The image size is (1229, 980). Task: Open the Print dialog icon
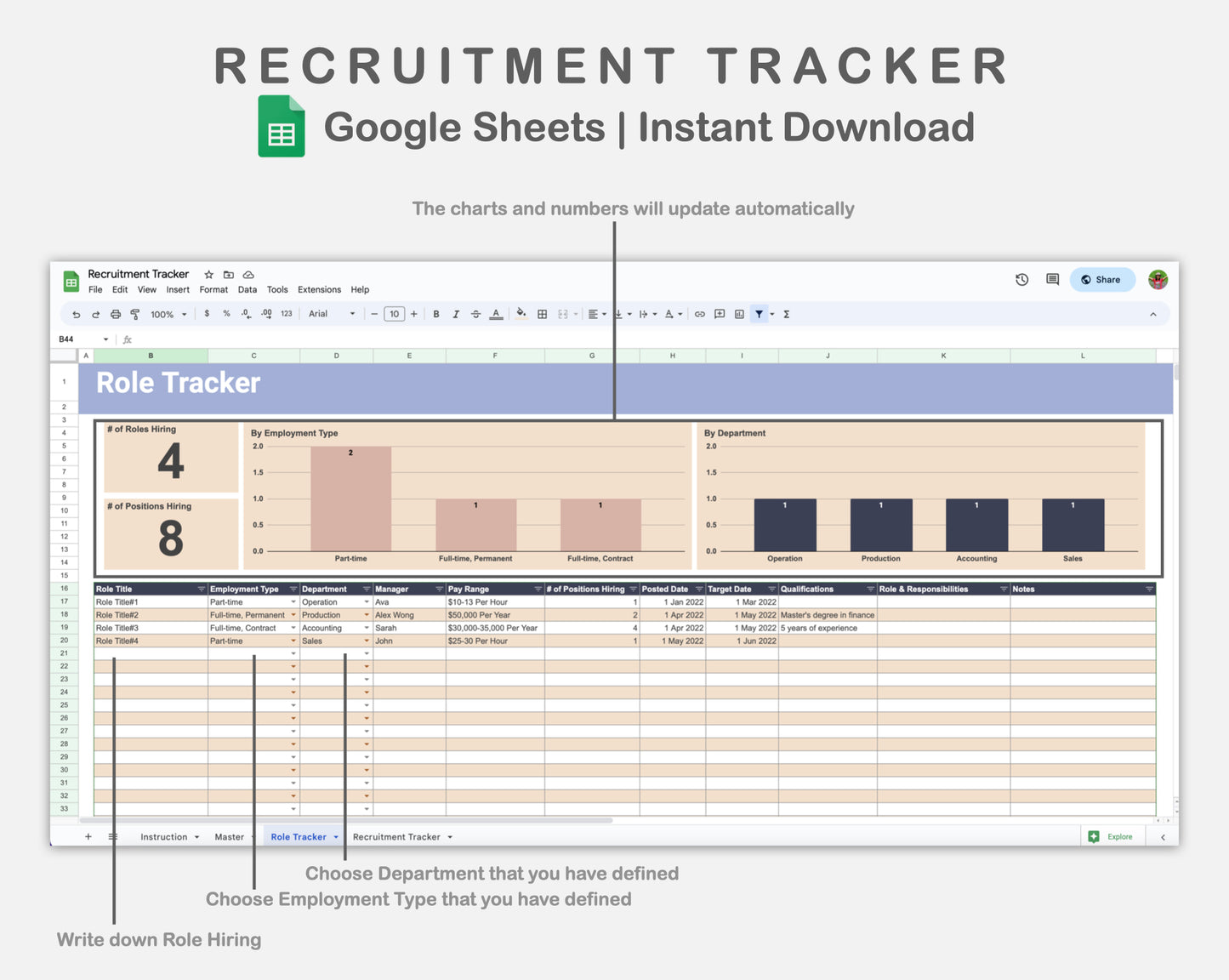click(x=116, y=314)
